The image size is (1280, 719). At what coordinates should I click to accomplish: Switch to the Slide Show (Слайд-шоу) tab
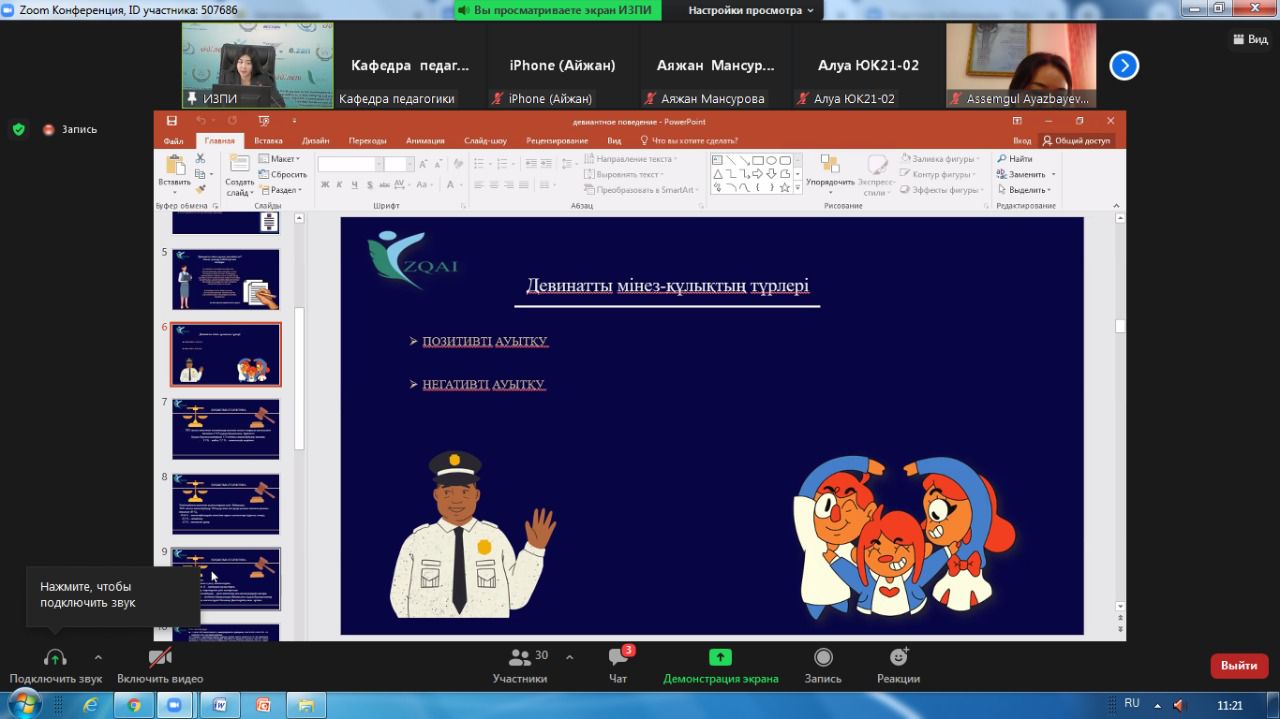point(485,141)
